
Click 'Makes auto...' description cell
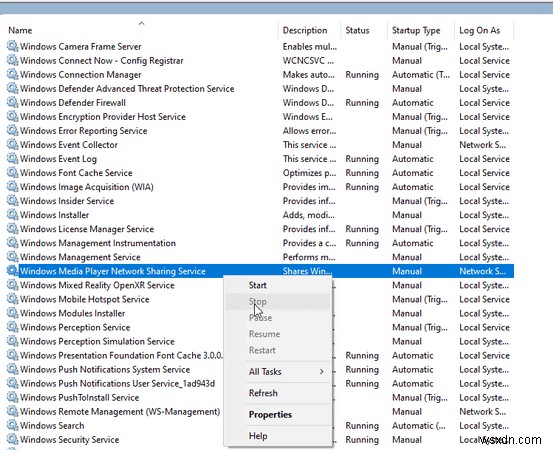point(308,75)
